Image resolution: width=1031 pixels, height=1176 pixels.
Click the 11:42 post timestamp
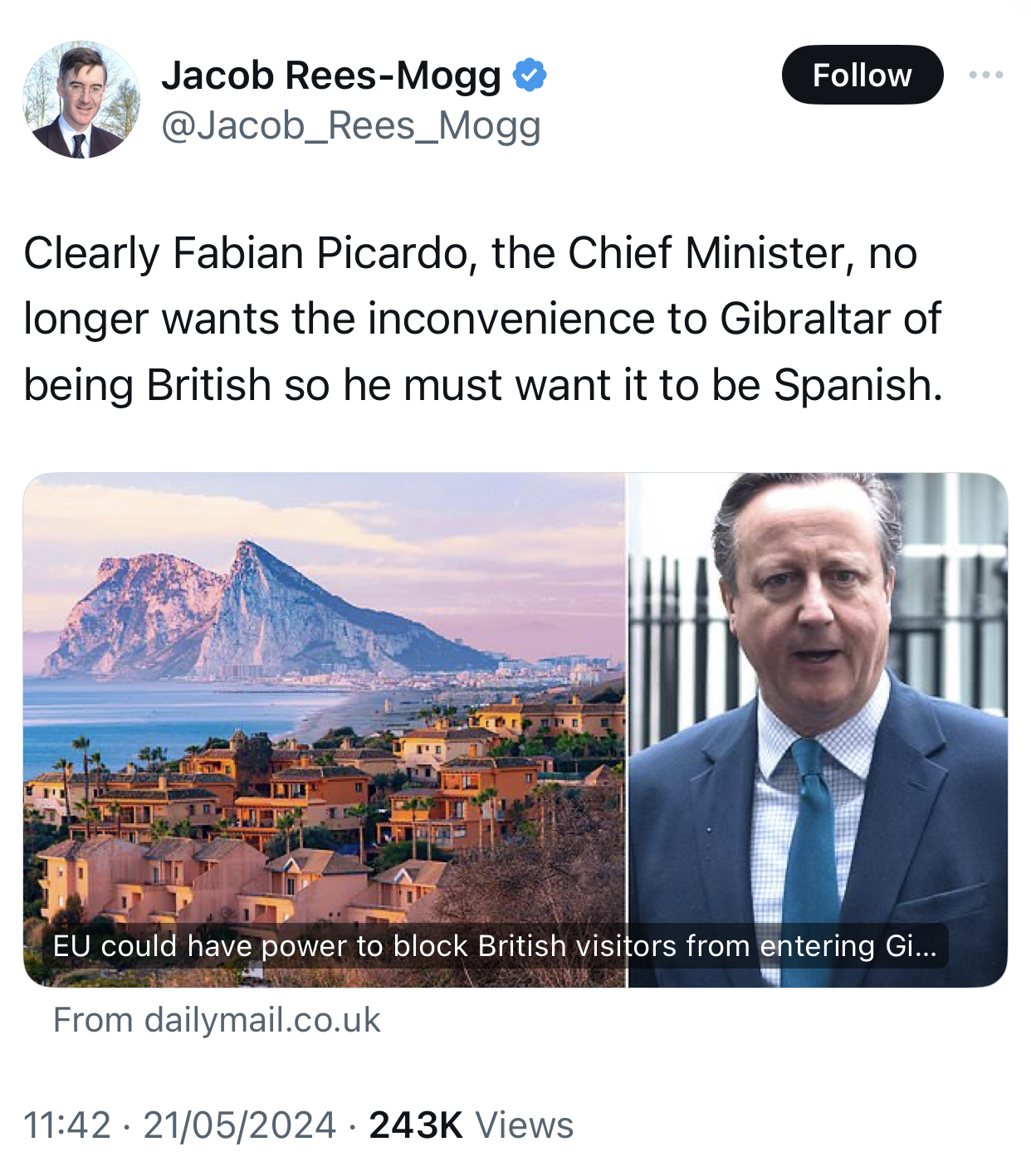tap(67, 1125)
